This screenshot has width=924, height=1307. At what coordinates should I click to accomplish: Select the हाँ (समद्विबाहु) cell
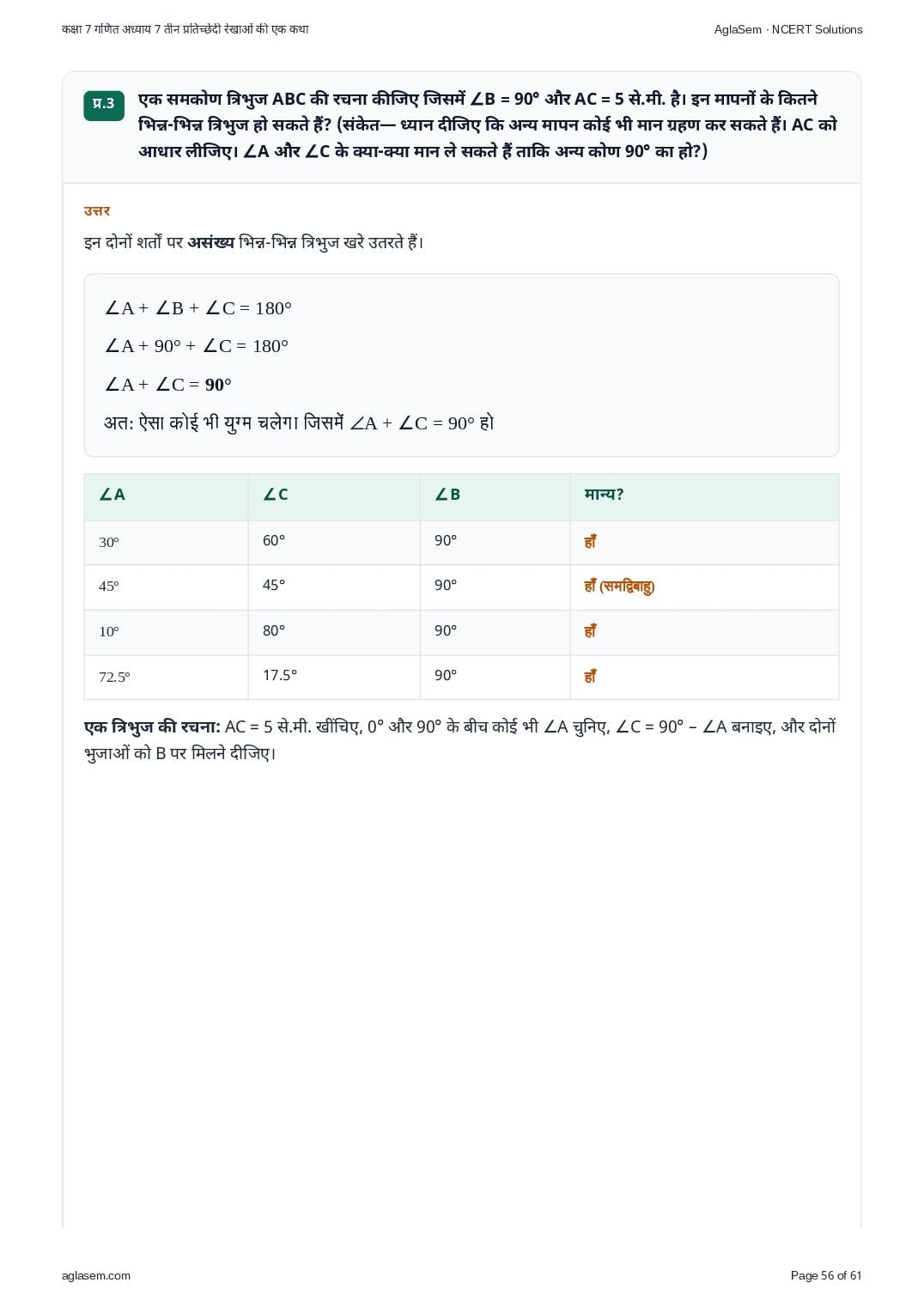(x=704, y=587)
